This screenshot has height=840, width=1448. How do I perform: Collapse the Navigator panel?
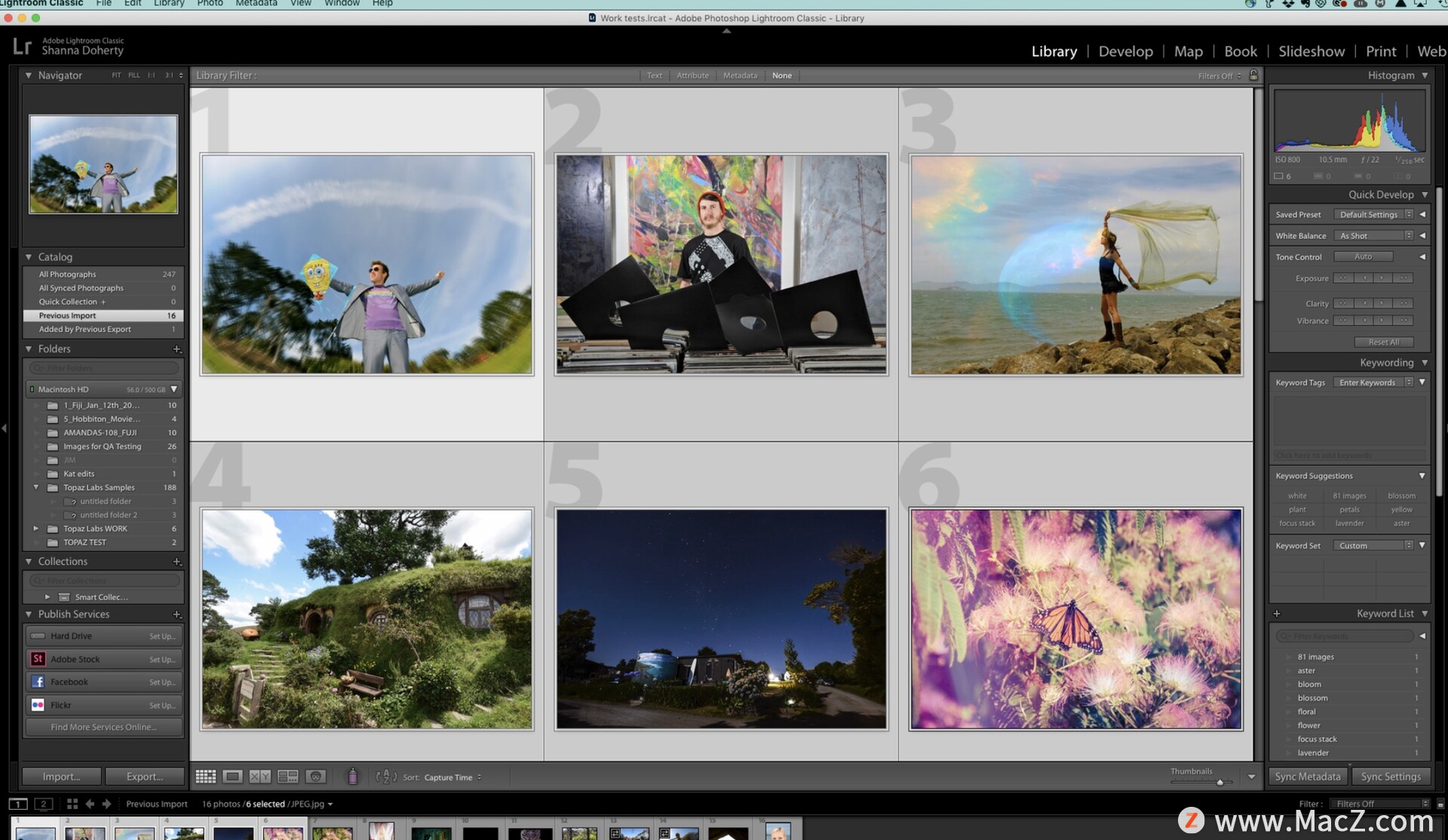click(29, 75)
